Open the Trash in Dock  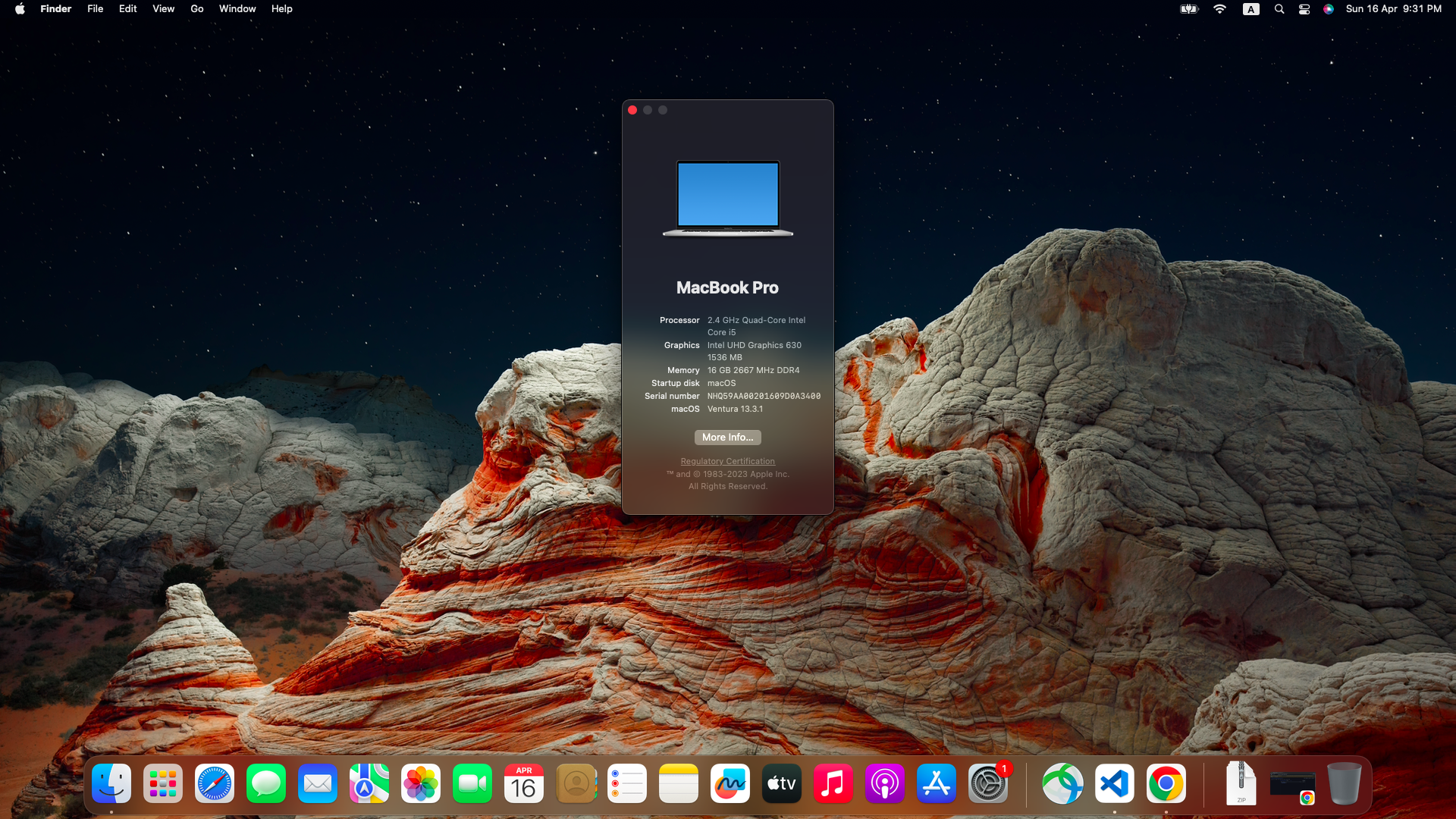point(1345,783)
